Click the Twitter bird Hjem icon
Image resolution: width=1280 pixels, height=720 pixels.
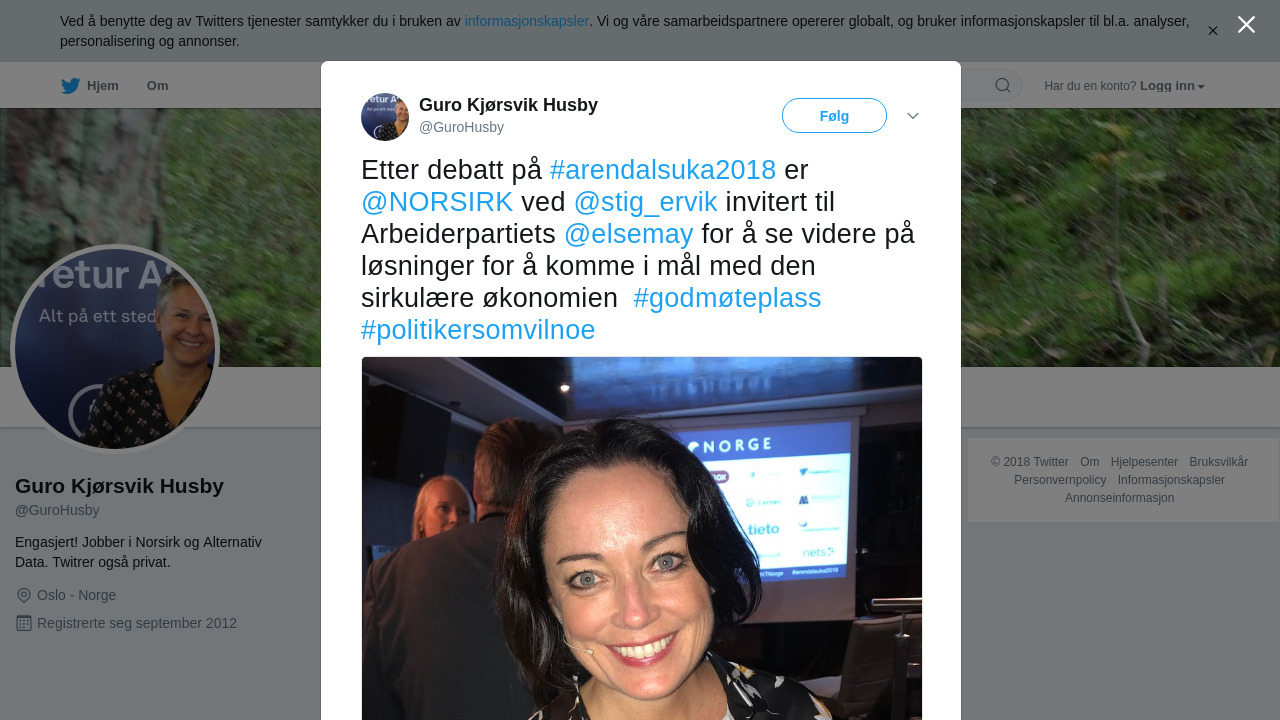pyautogui.click(x=70, y=86)
